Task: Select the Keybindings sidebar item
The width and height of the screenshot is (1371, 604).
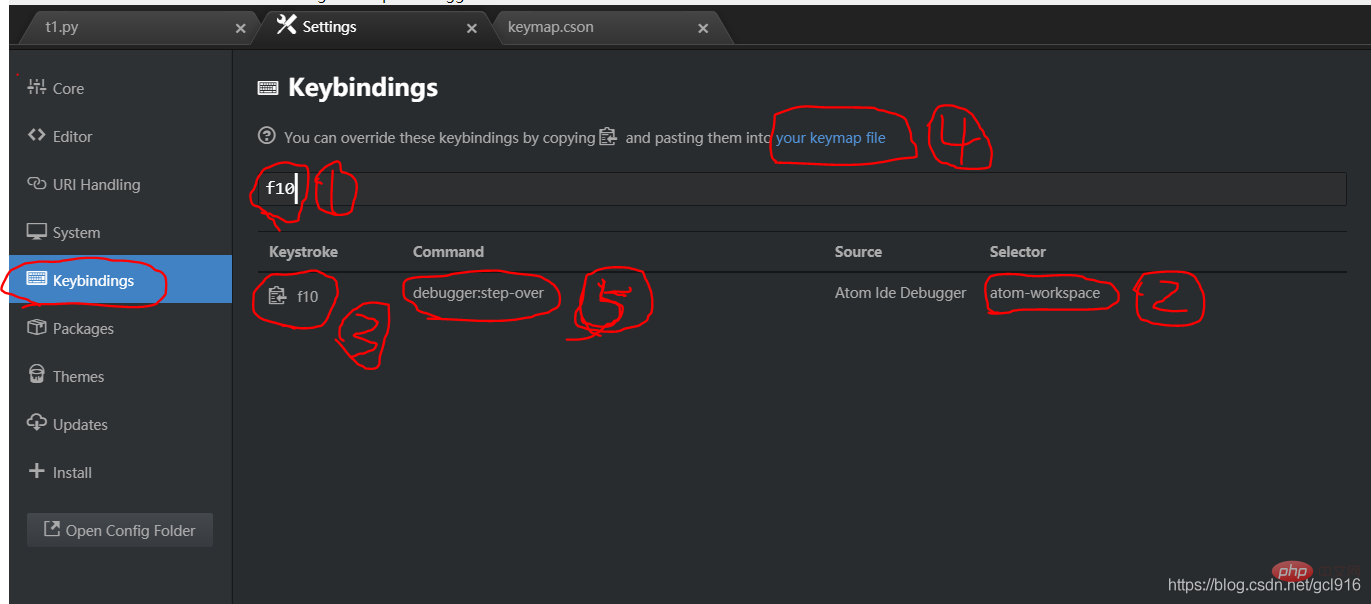Action: point(120,280)
